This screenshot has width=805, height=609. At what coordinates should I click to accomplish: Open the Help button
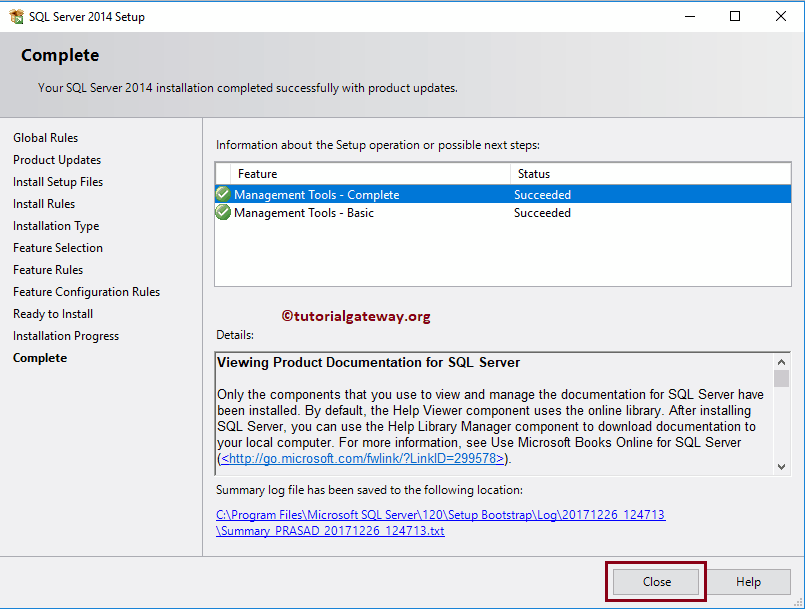click(x=748, y=582)
